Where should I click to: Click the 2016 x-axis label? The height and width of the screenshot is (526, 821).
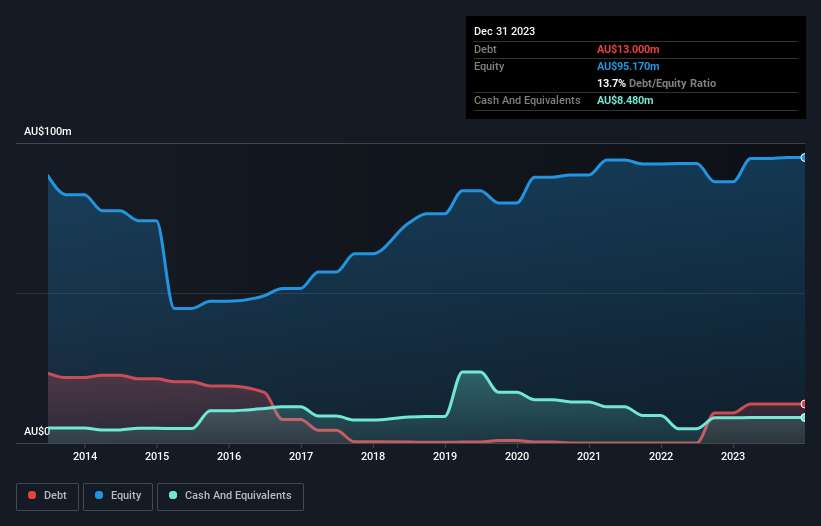click(229, 456)
